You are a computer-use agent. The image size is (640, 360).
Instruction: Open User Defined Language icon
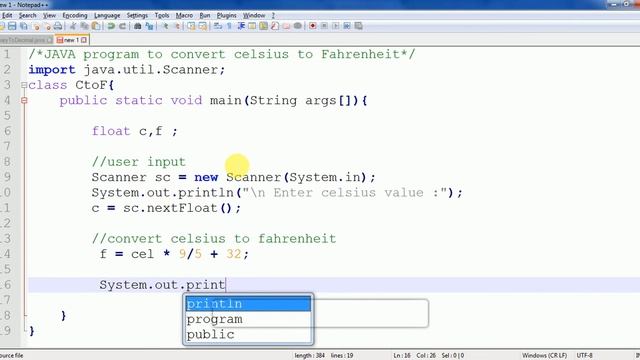(x=252, y=26)
